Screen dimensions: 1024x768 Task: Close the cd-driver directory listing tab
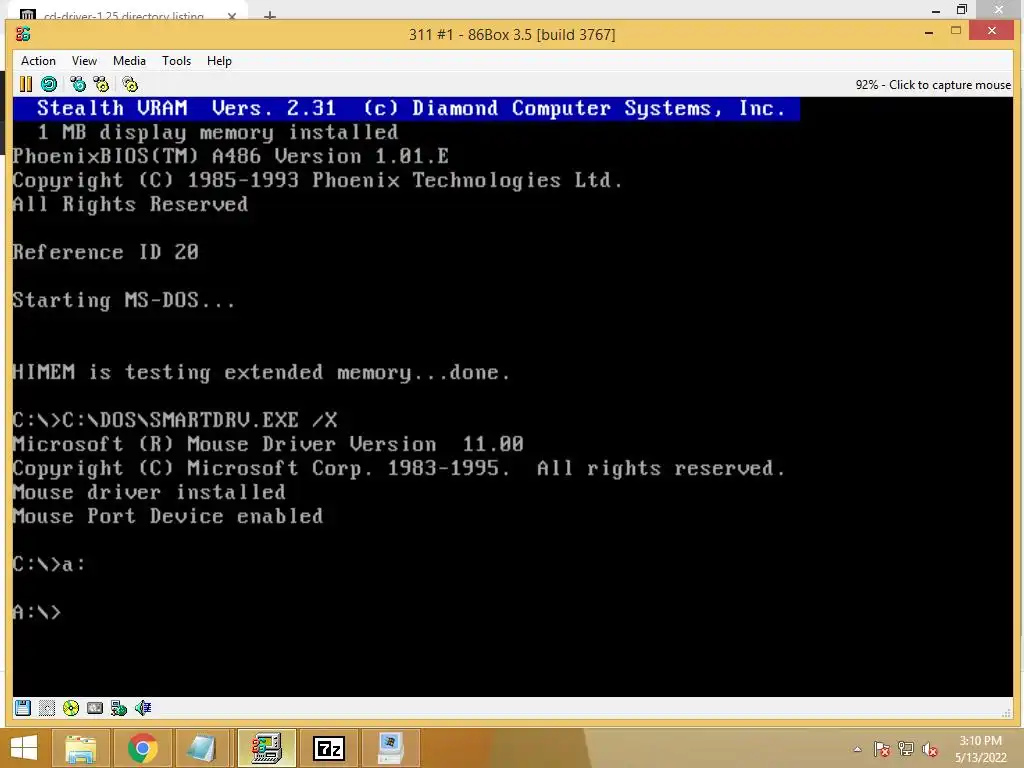(x=232, y=16)
